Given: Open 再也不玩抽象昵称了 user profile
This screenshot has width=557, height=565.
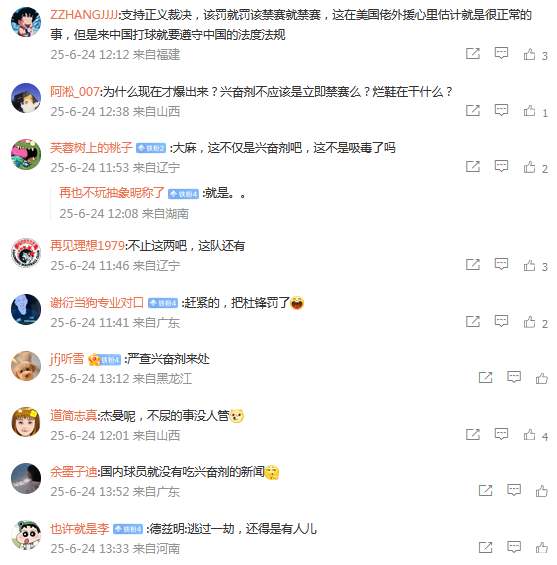Looking at the screenshot, I should 112,193.
